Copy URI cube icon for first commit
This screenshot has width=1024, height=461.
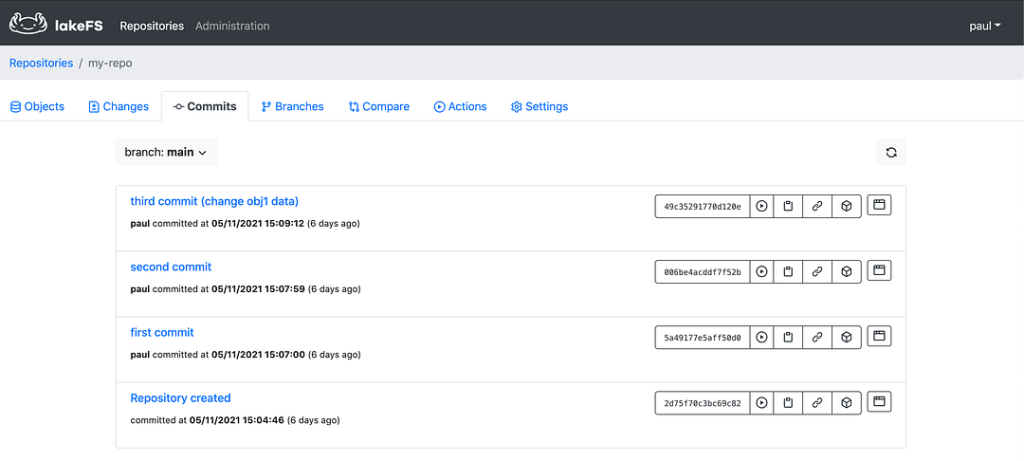(846, 337)
